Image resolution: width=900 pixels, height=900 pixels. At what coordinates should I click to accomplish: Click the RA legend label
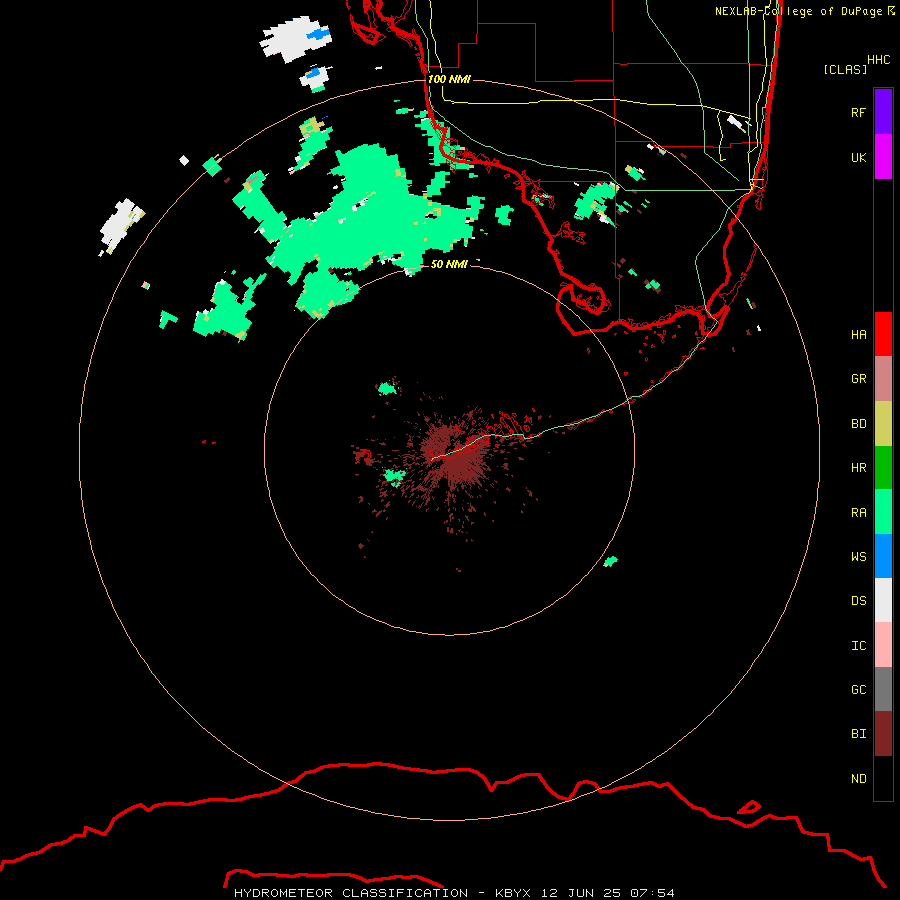pyautogui.click(x=858, y=513)
